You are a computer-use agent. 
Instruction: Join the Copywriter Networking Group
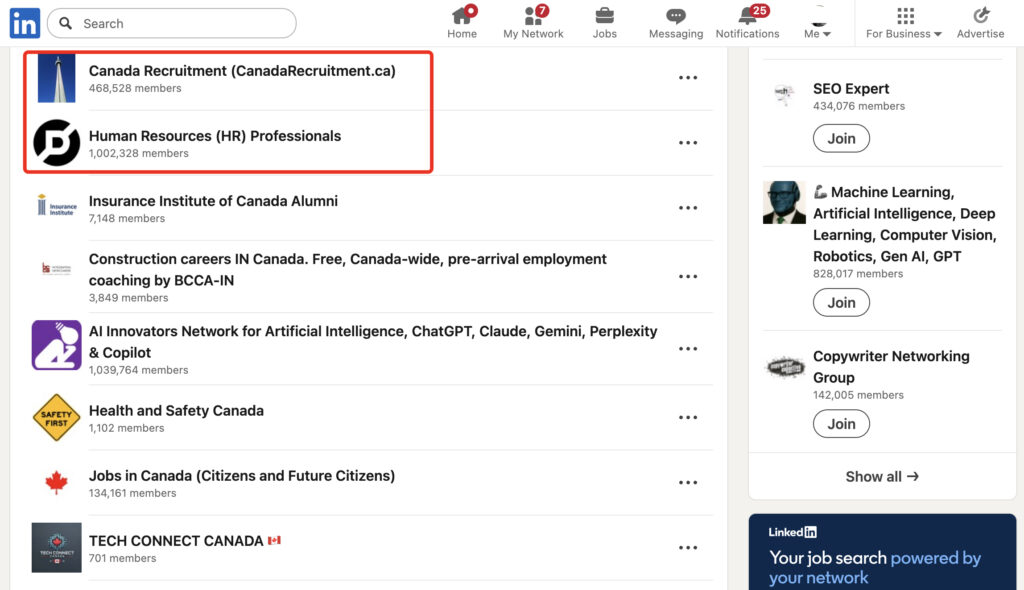841,424
